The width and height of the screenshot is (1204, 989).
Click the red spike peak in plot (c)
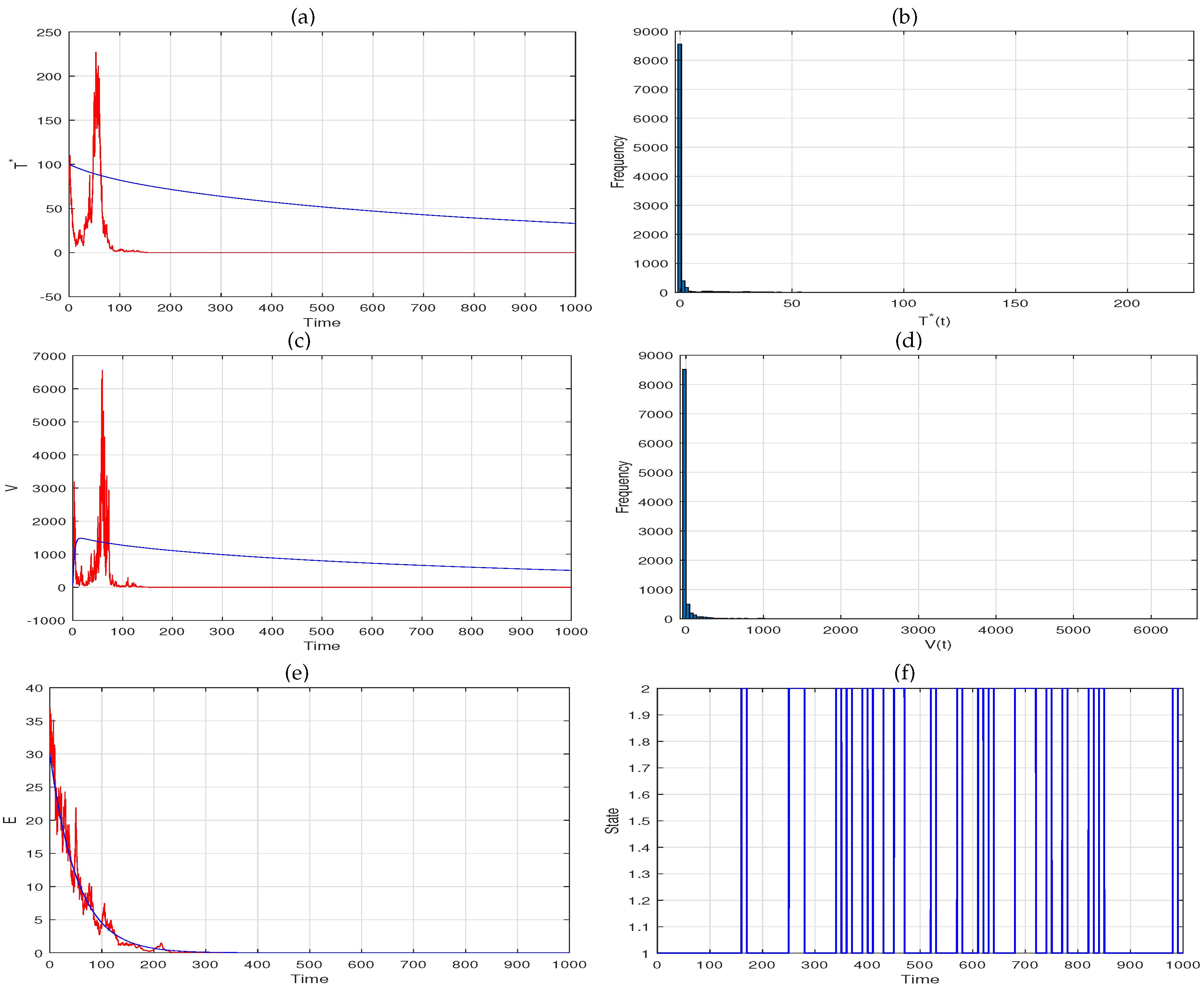[x=102, y=372]
